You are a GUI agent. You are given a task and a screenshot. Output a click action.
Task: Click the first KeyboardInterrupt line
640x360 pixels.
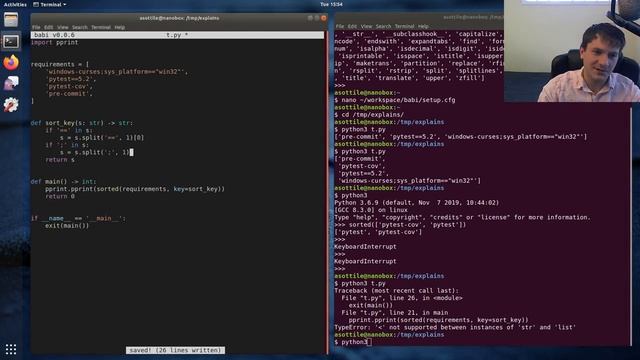coord(365,247)
